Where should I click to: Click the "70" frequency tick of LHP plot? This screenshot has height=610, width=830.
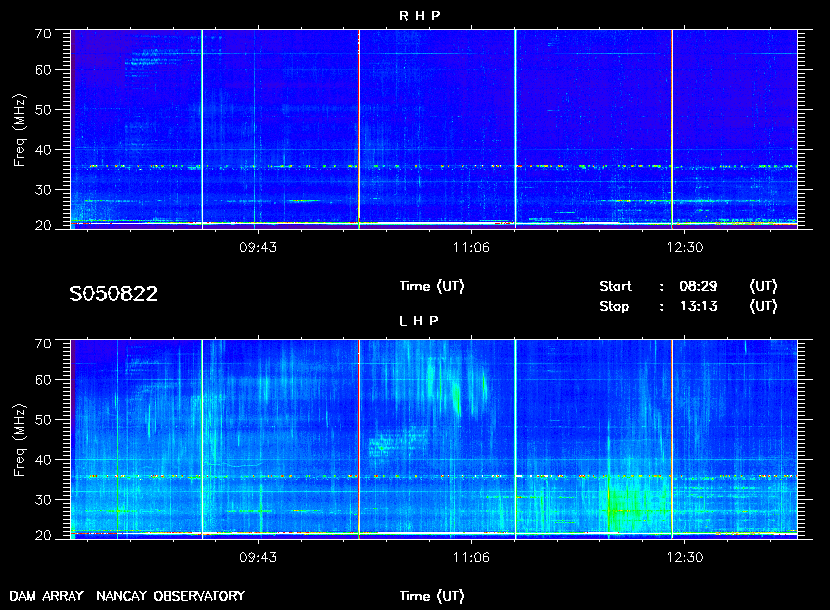tap(43, 344)
